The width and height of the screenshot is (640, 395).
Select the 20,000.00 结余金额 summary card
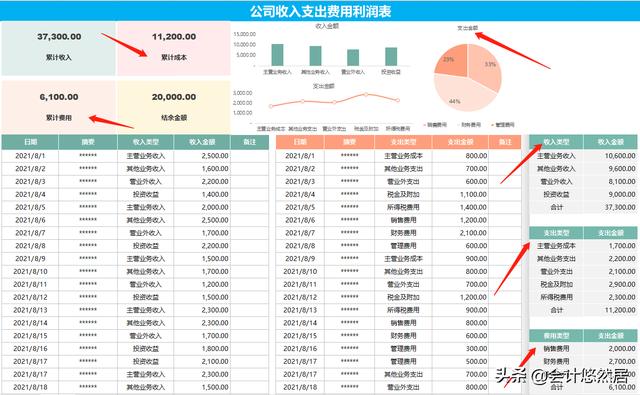(174, 107)
